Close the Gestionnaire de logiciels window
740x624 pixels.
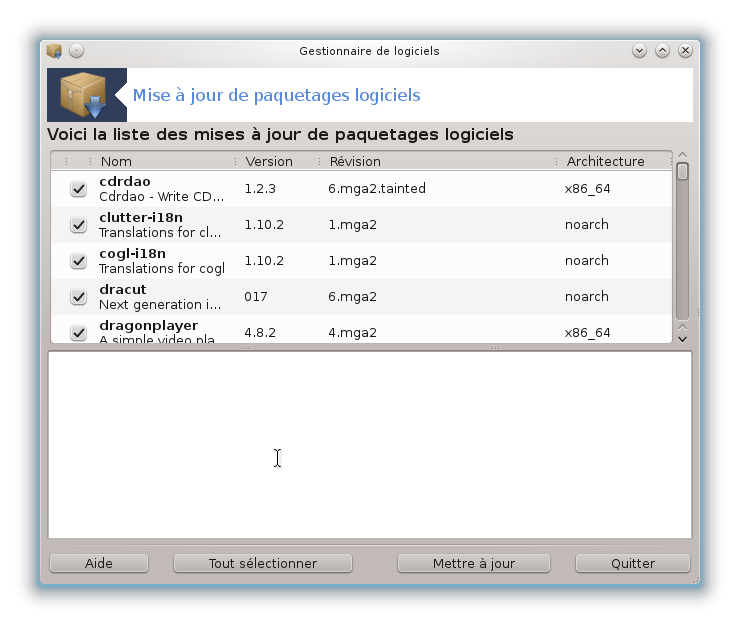[685, 51]
